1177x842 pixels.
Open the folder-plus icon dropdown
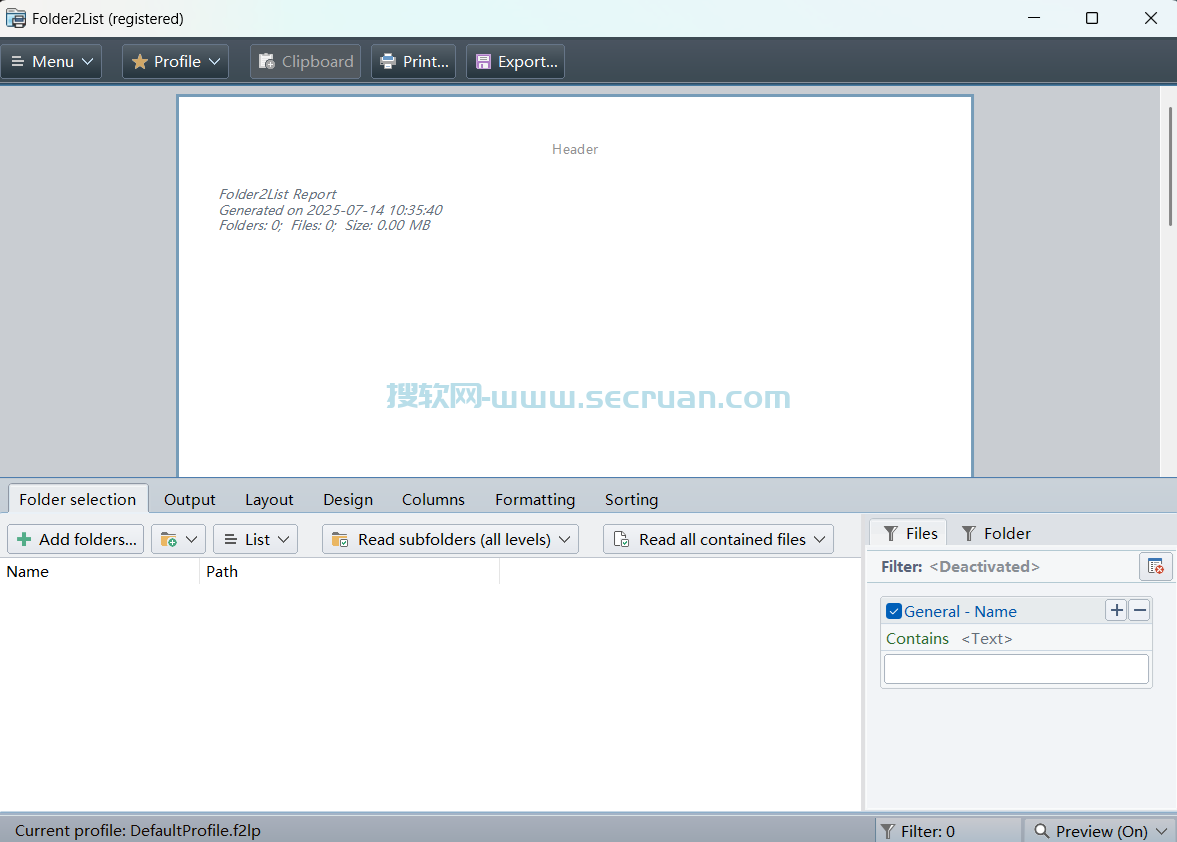pyautogui.click(x=179, y=540)
